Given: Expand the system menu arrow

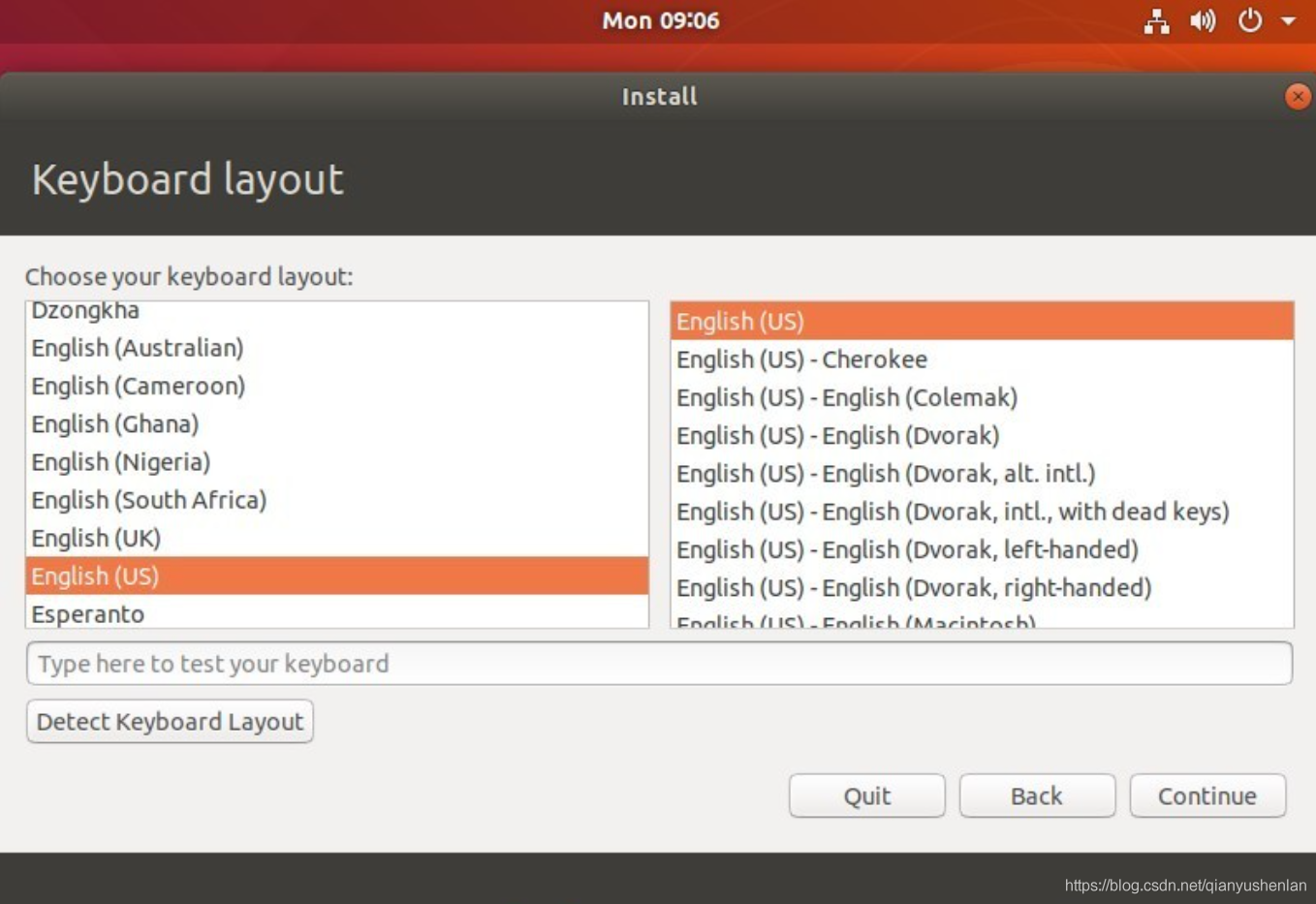Looking at the screenshot, I should pos(1289,20).
